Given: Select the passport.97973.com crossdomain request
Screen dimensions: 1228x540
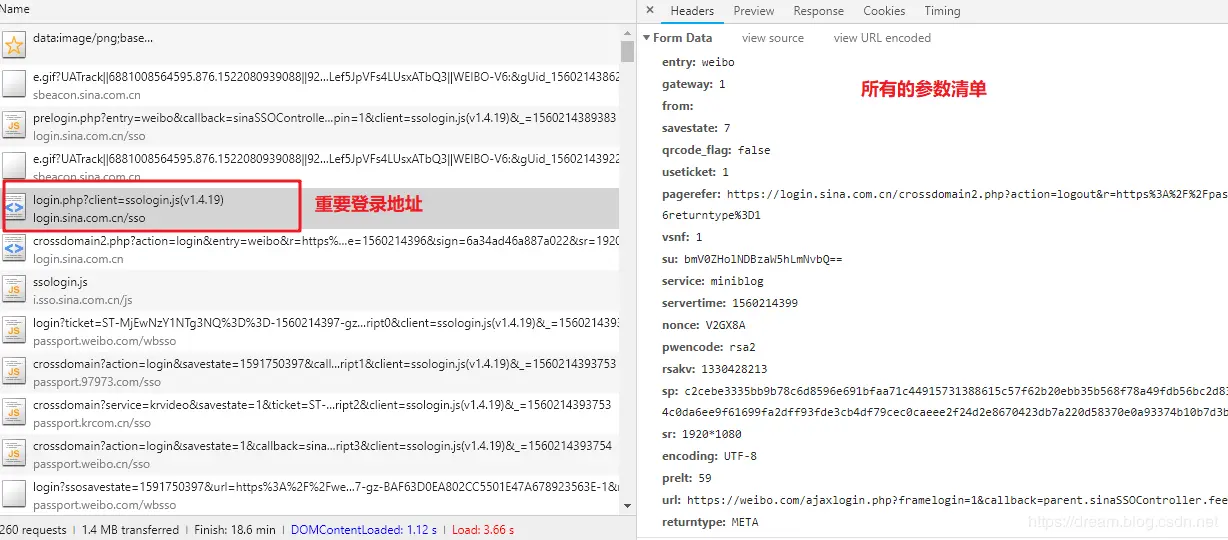Looking at the screenshot, I should [310, 372].
